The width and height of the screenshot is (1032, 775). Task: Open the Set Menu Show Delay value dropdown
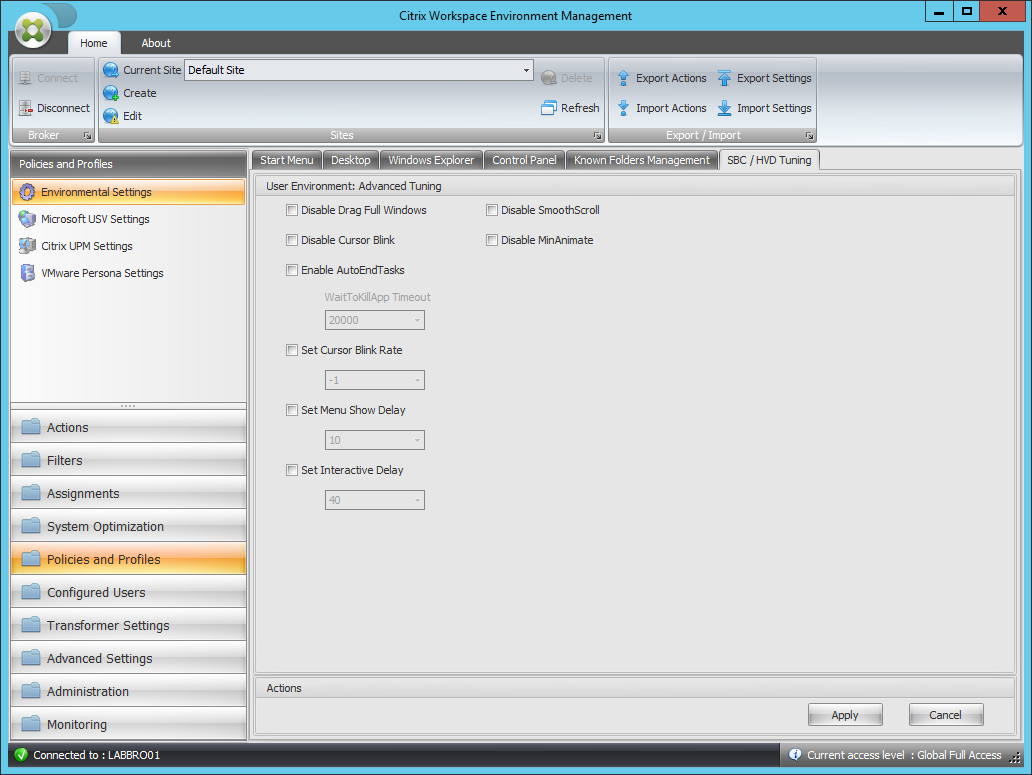[x=416, y=440]
